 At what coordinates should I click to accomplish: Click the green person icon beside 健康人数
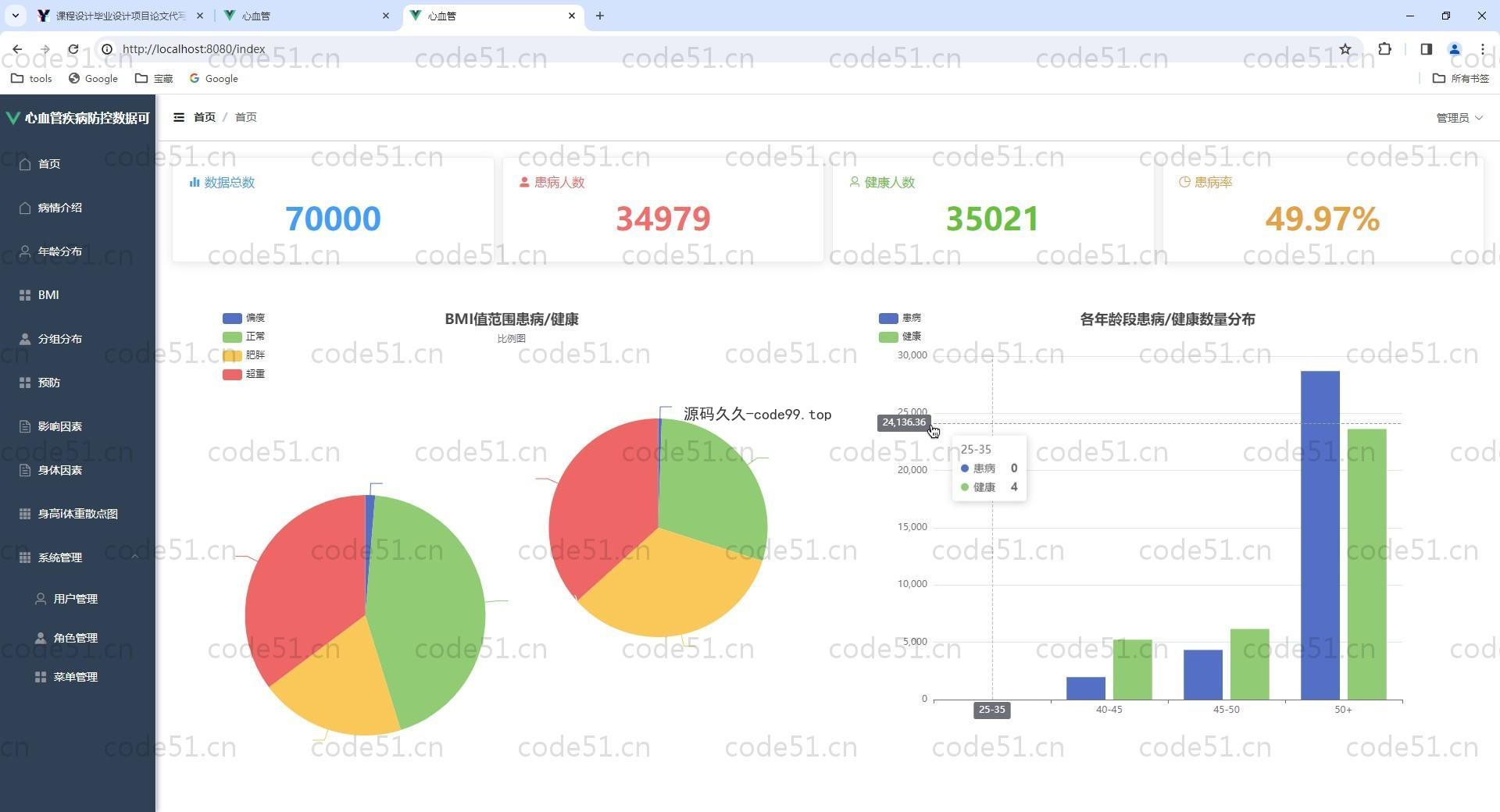pos(855,182)
